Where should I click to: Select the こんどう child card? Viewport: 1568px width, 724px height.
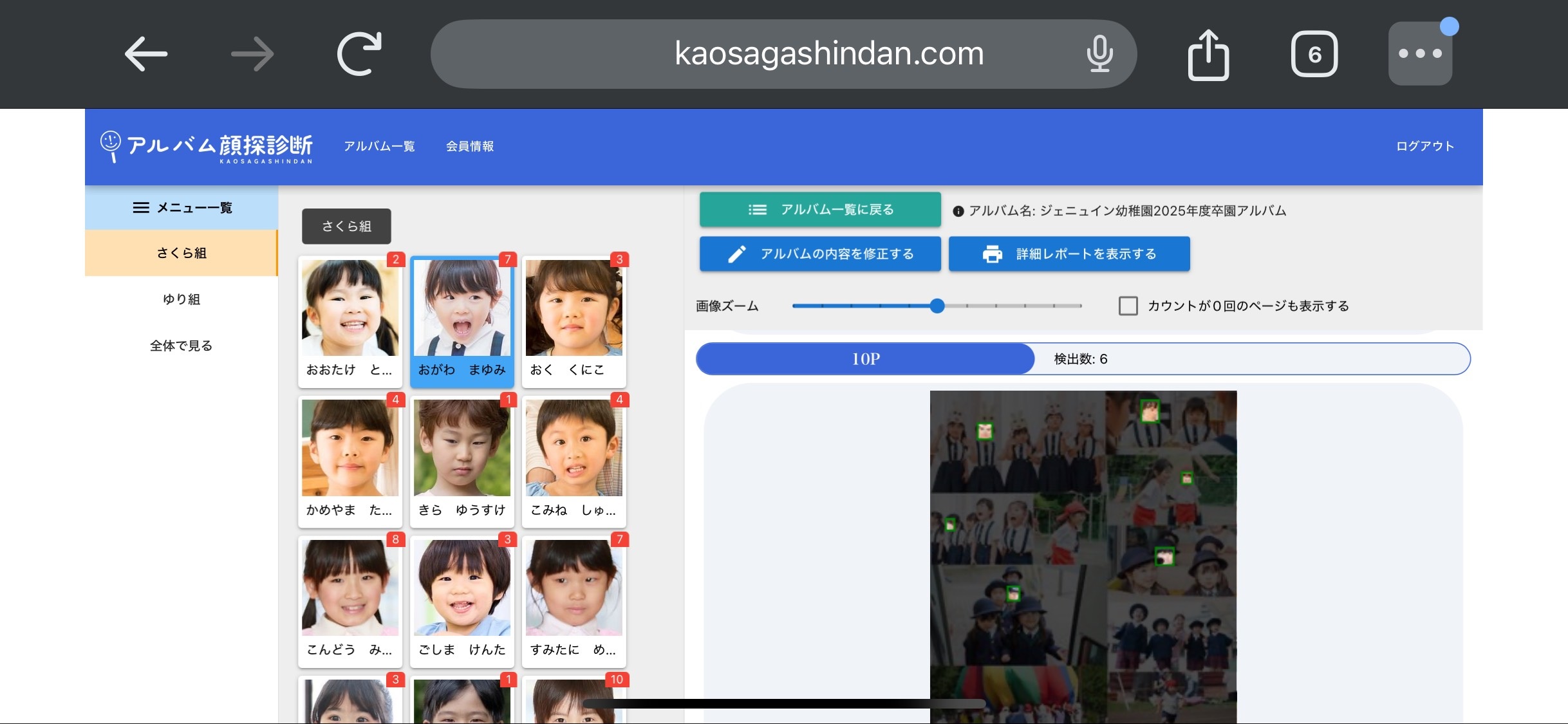tap(350, 602)
